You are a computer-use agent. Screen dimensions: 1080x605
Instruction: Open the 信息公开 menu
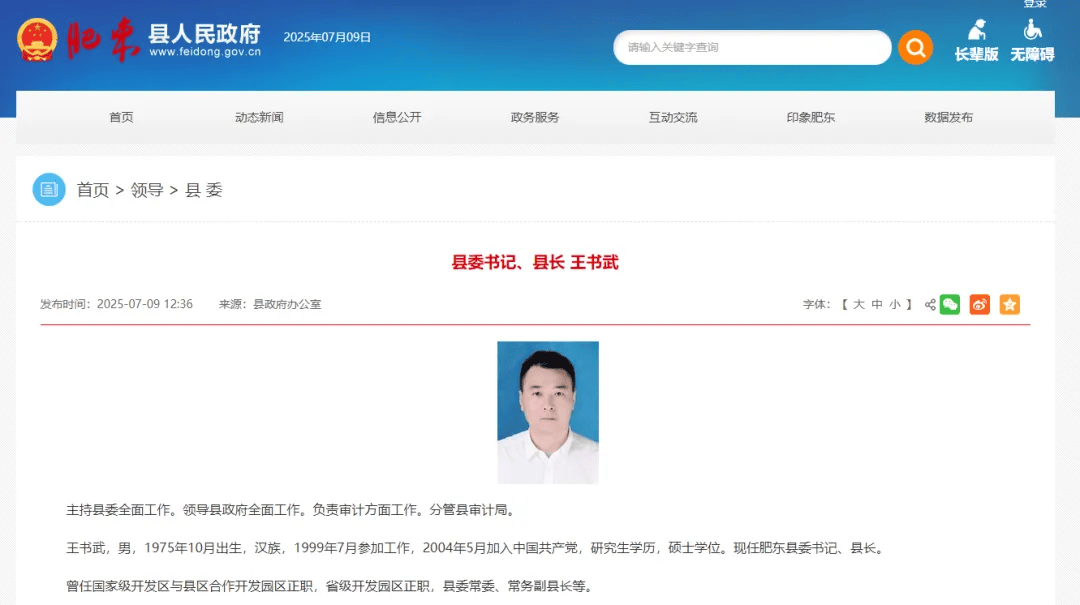[x=396, y=116]
